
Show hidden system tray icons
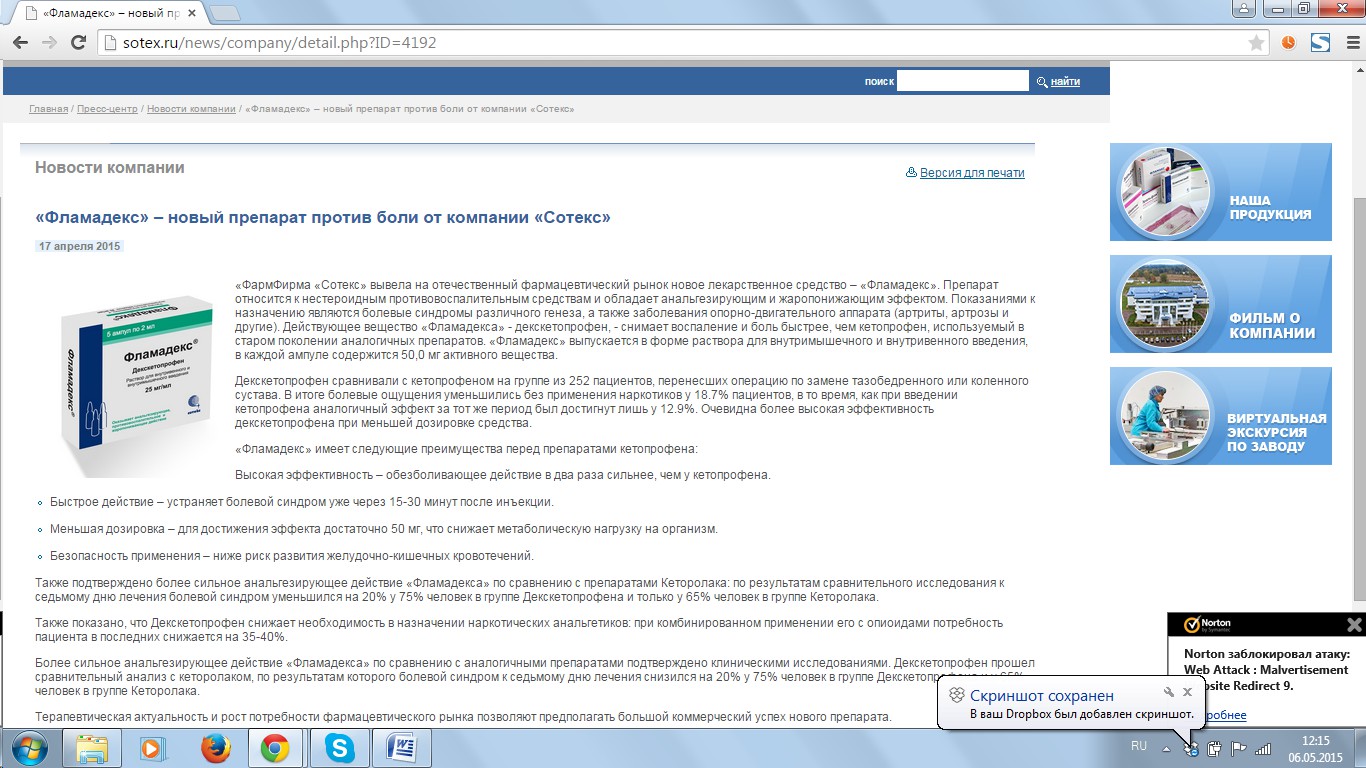tap(1166, 748)
